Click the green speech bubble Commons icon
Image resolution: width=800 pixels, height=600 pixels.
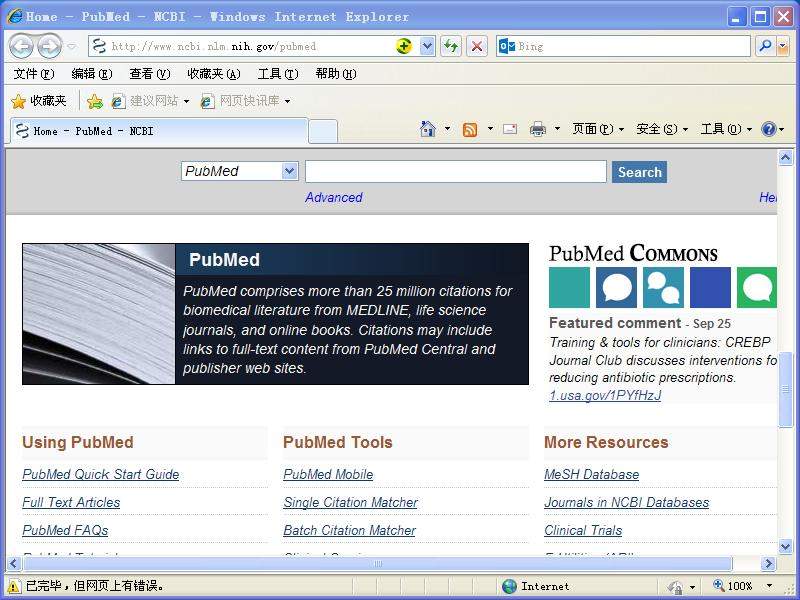pos(757,287)
